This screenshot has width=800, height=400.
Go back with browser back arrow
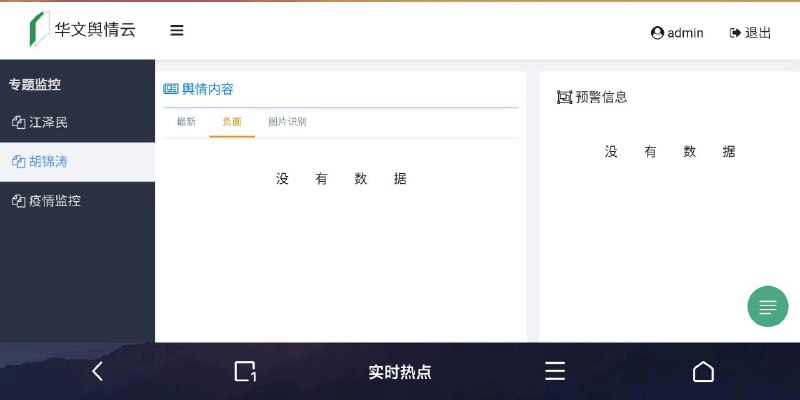(97, 371)
